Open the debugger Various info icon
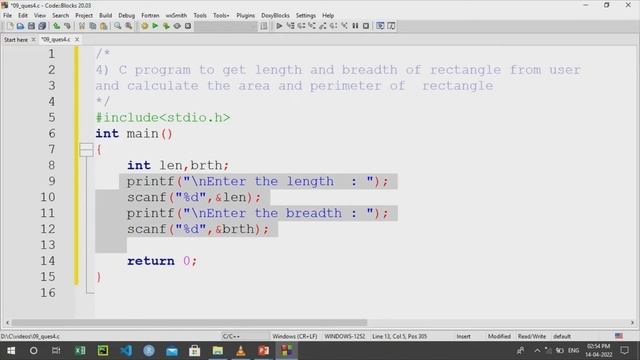Image resolution: width=640 pixels, height=360 pixels. tap(391, 26)
